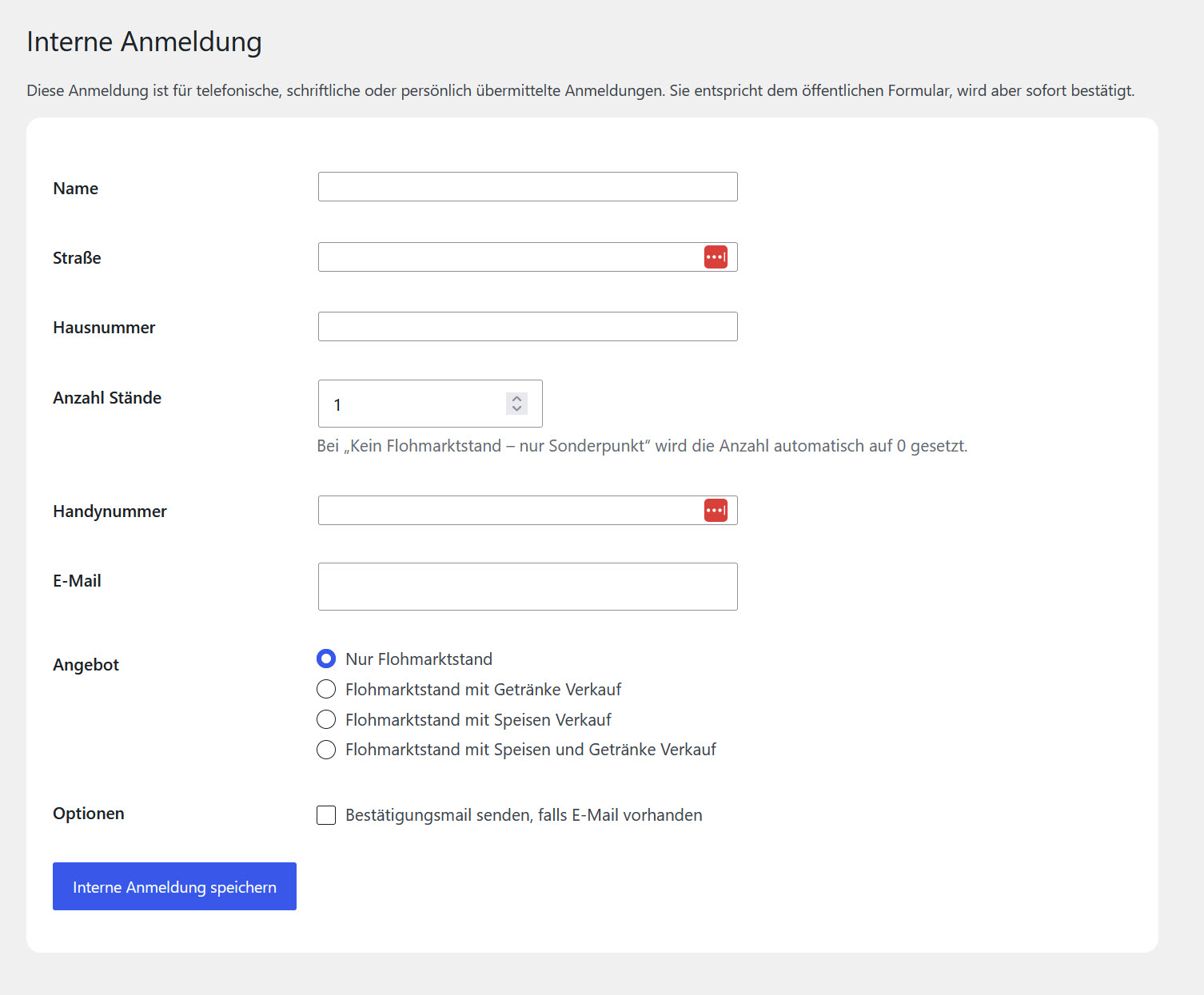This screenshot has height=995, width=1204.
Task: Click the password manager icon in Straße field
Action: pyautogui.click(x=716, y=257)
